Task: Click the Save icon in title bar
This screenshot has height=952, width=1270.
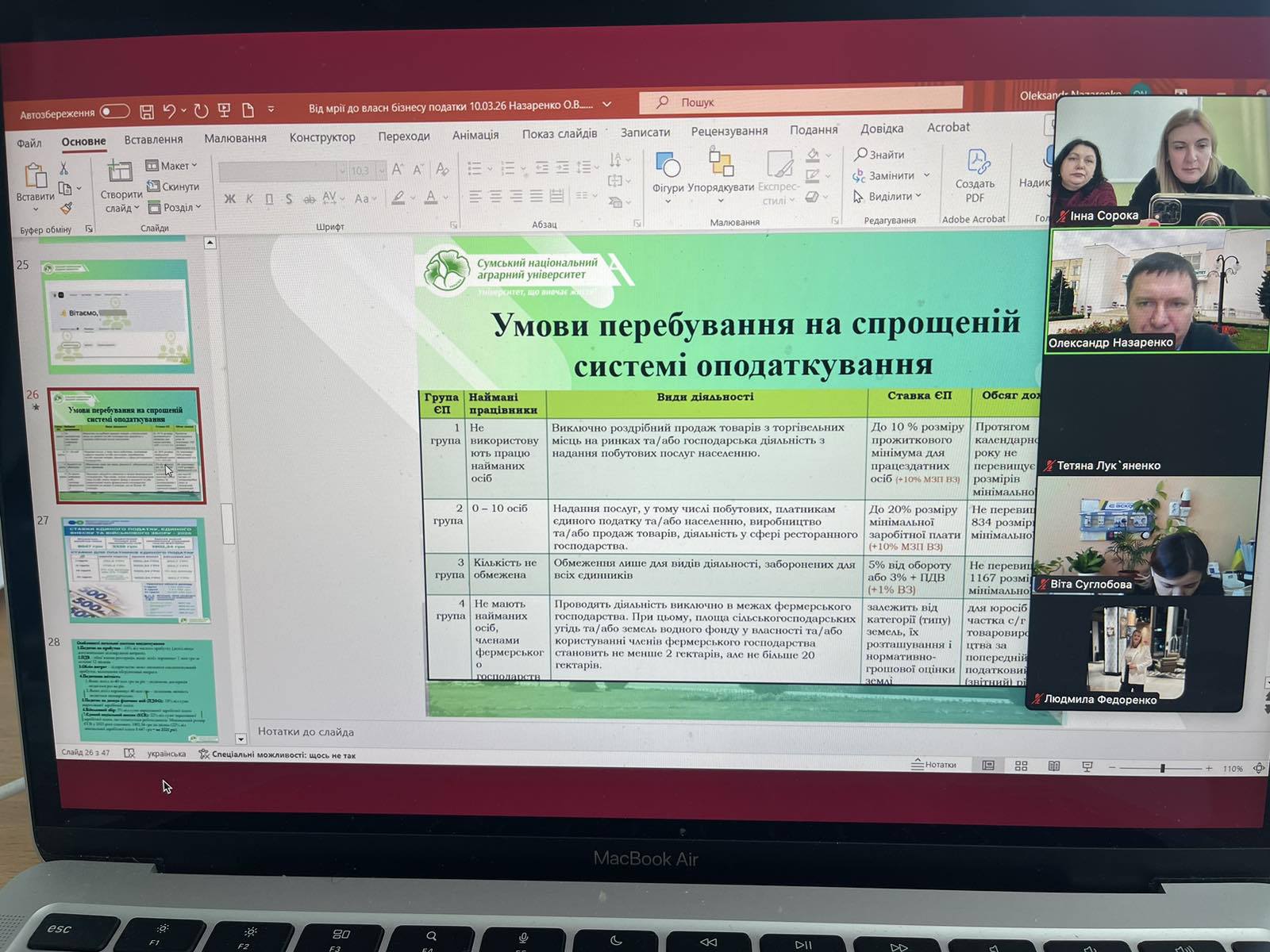Action: (x=147, y=111)
